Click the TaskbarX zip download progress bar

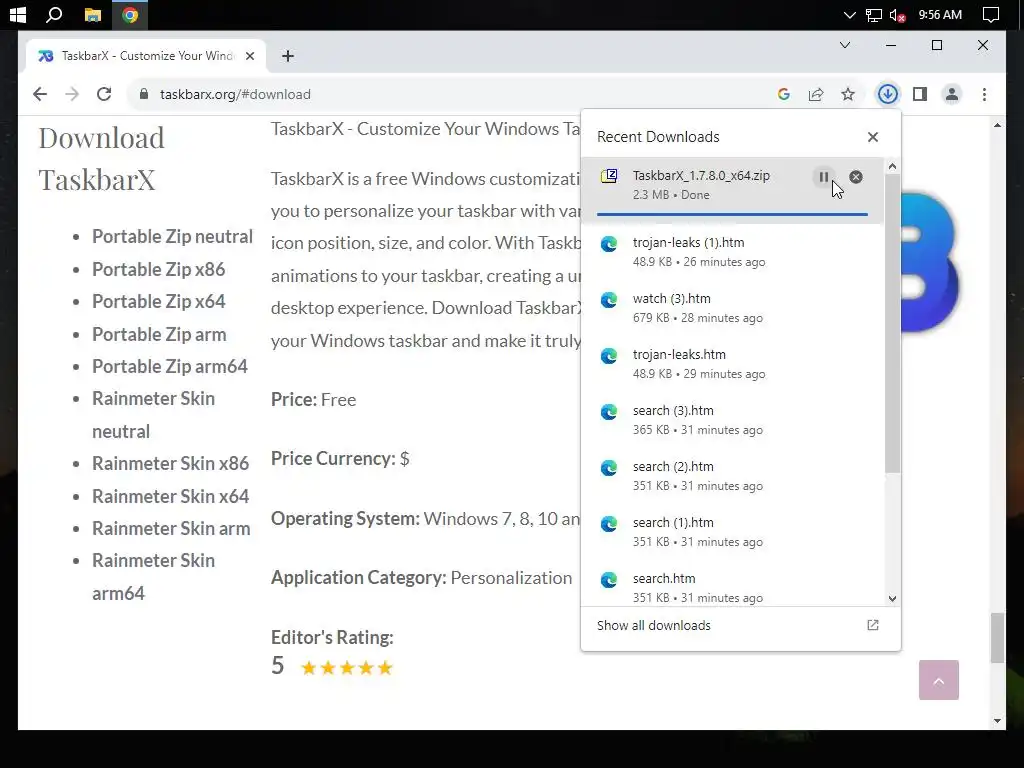pyautogui.click(x=732, y=214)
